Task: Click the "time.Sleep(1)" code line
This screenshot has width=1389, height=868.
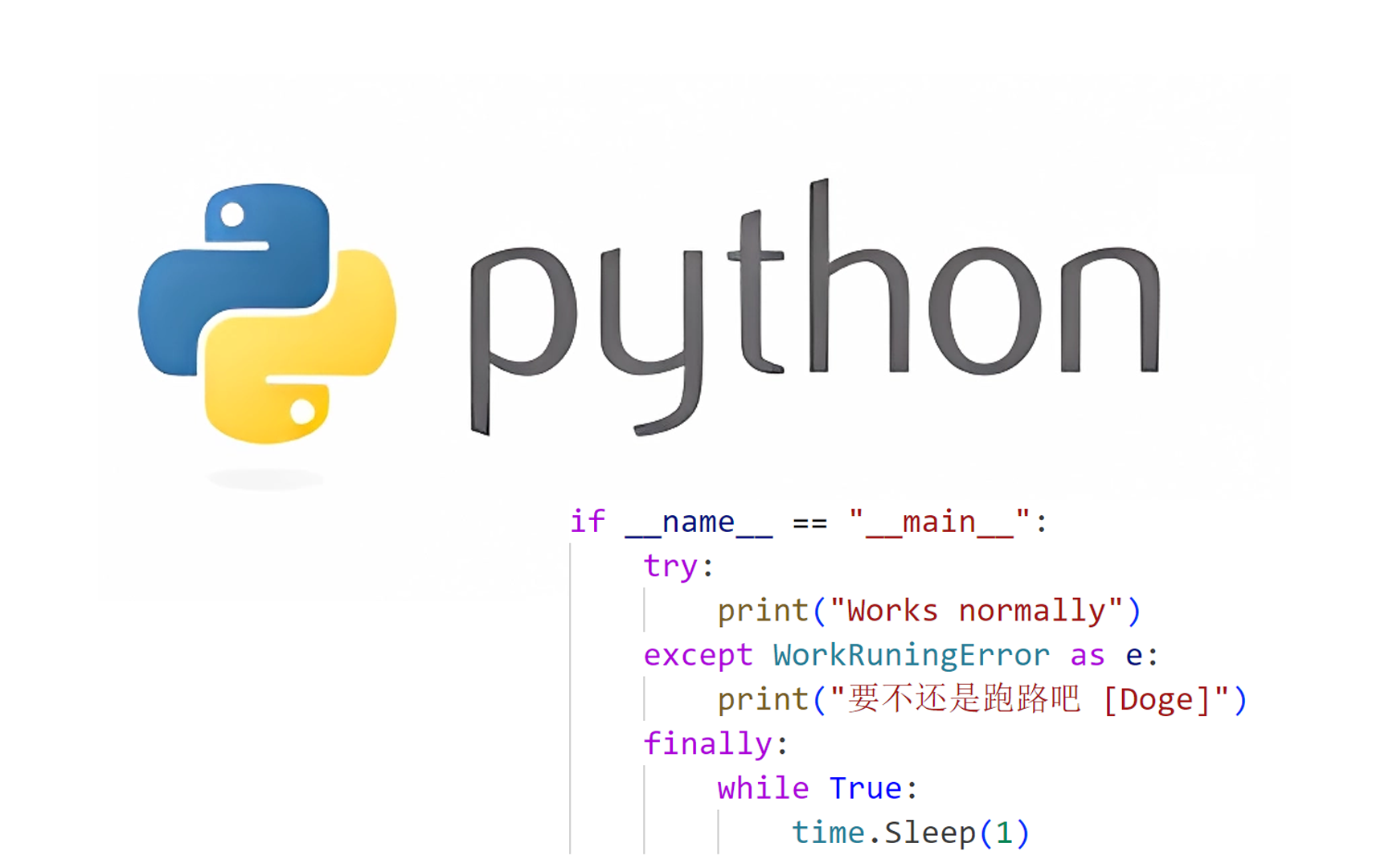Action: point(911,833)
